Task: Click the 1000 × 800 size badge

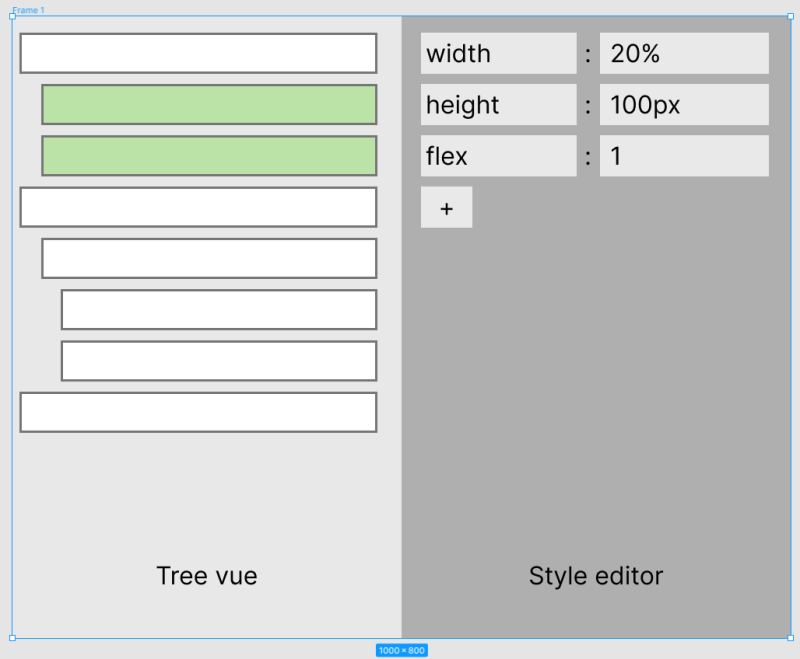Action: click(x=400, y=650)
